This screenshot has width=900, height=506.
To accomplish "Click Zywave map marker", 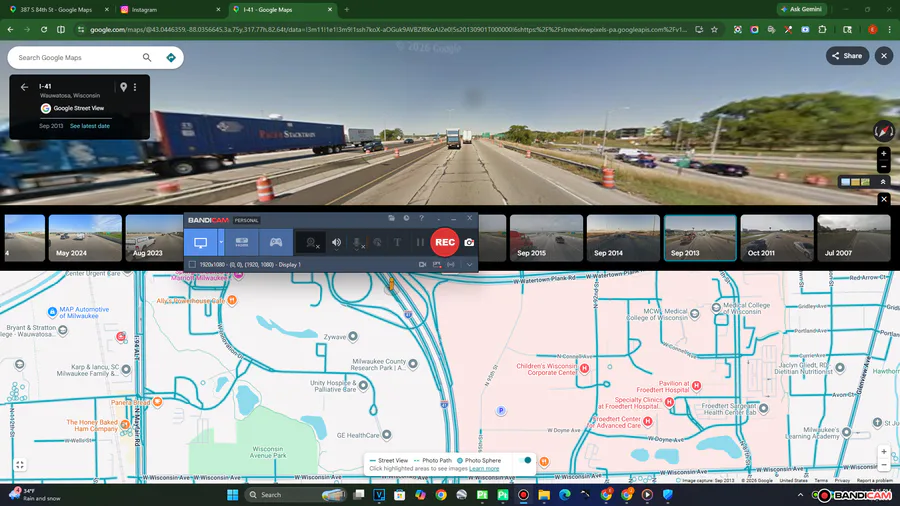I will point(353,336).
